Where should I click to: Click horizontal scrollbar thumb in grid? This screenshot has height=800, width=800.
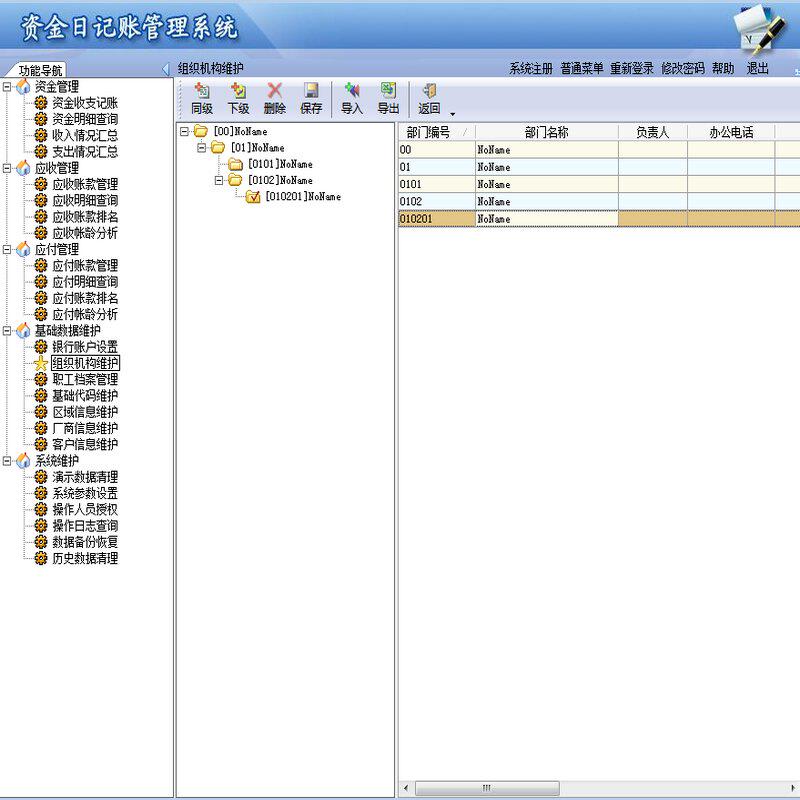(487, 788)
